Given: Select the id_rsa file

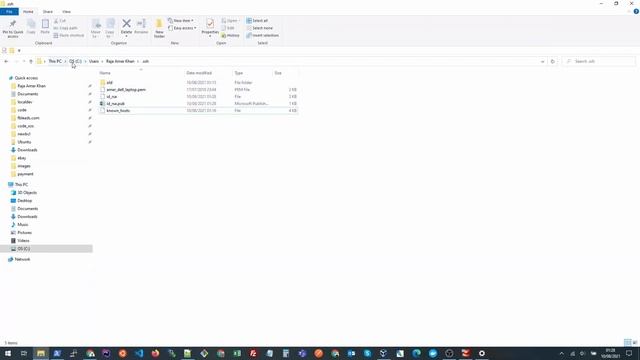Looking at the screenshot, I should tap(198, 97).
